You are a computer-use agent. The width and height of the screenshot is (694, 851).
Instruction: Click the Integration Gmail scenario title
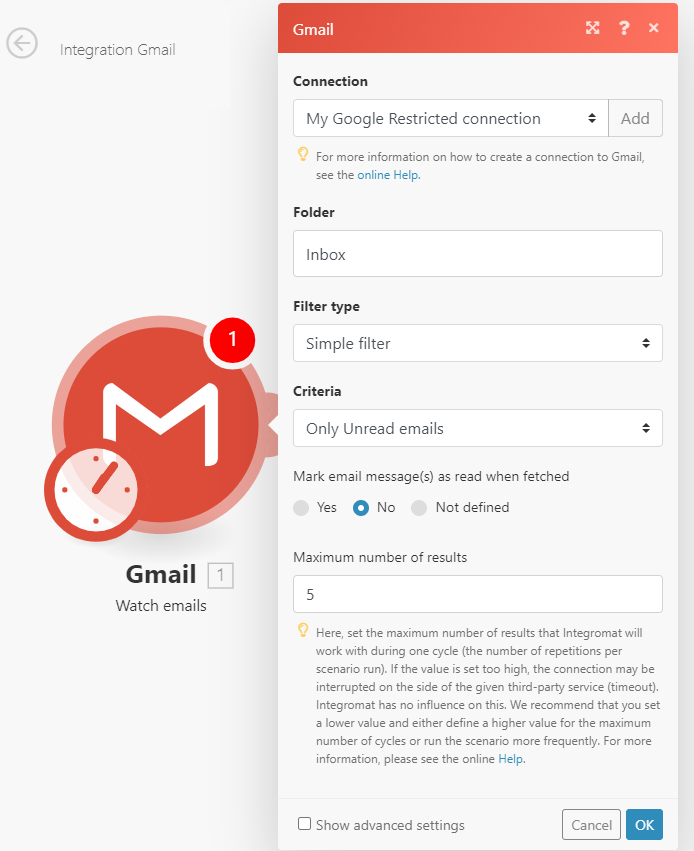(117, 50)
